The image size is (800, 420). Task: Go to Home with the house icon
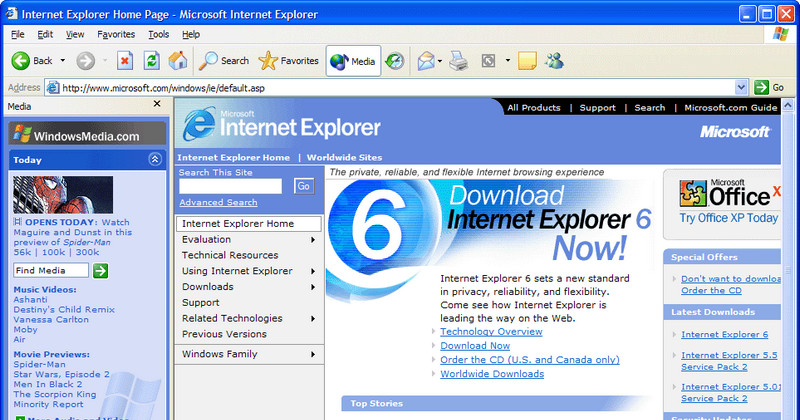(x=178, y=60)
